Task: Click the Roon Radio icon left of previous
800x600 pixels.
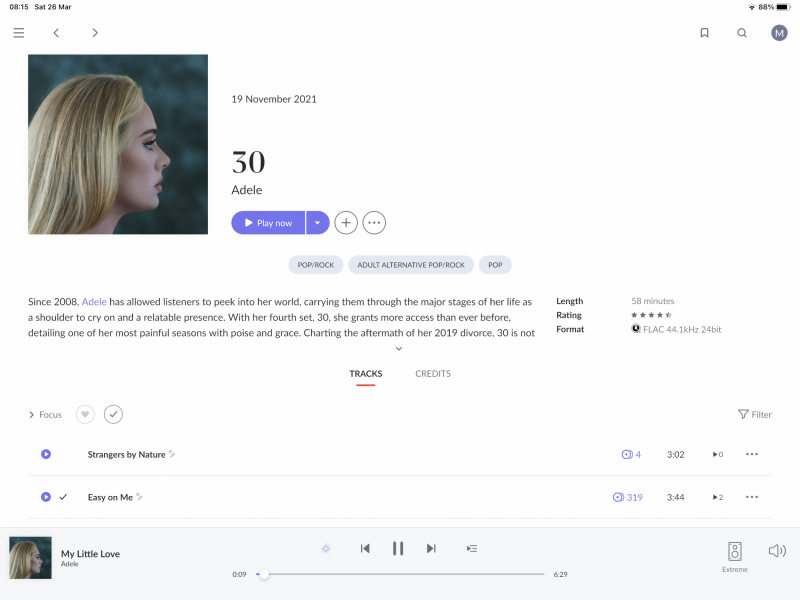Action: (325, 548)
